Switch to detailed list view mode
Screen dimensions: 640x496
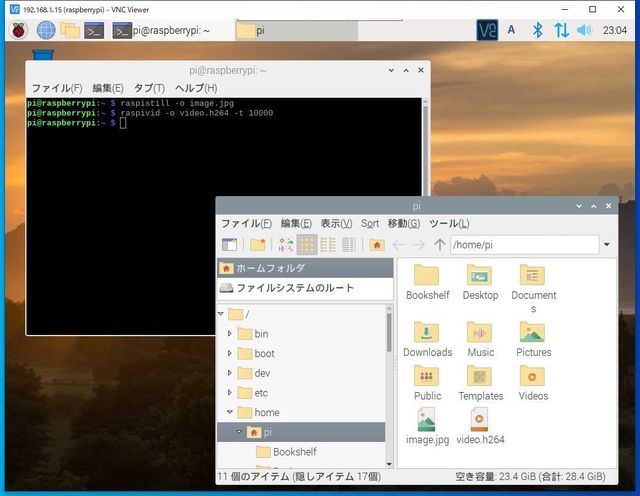point(349,245)
